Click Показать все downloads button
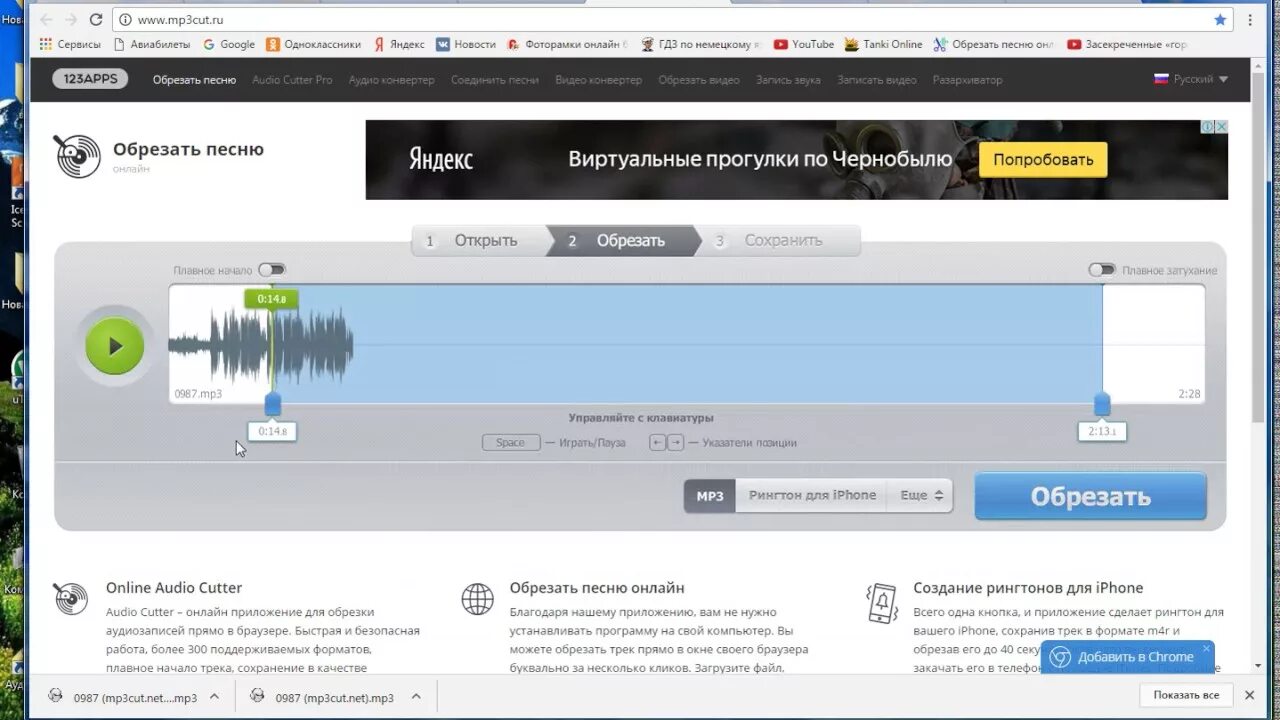 coord(1186,695)
